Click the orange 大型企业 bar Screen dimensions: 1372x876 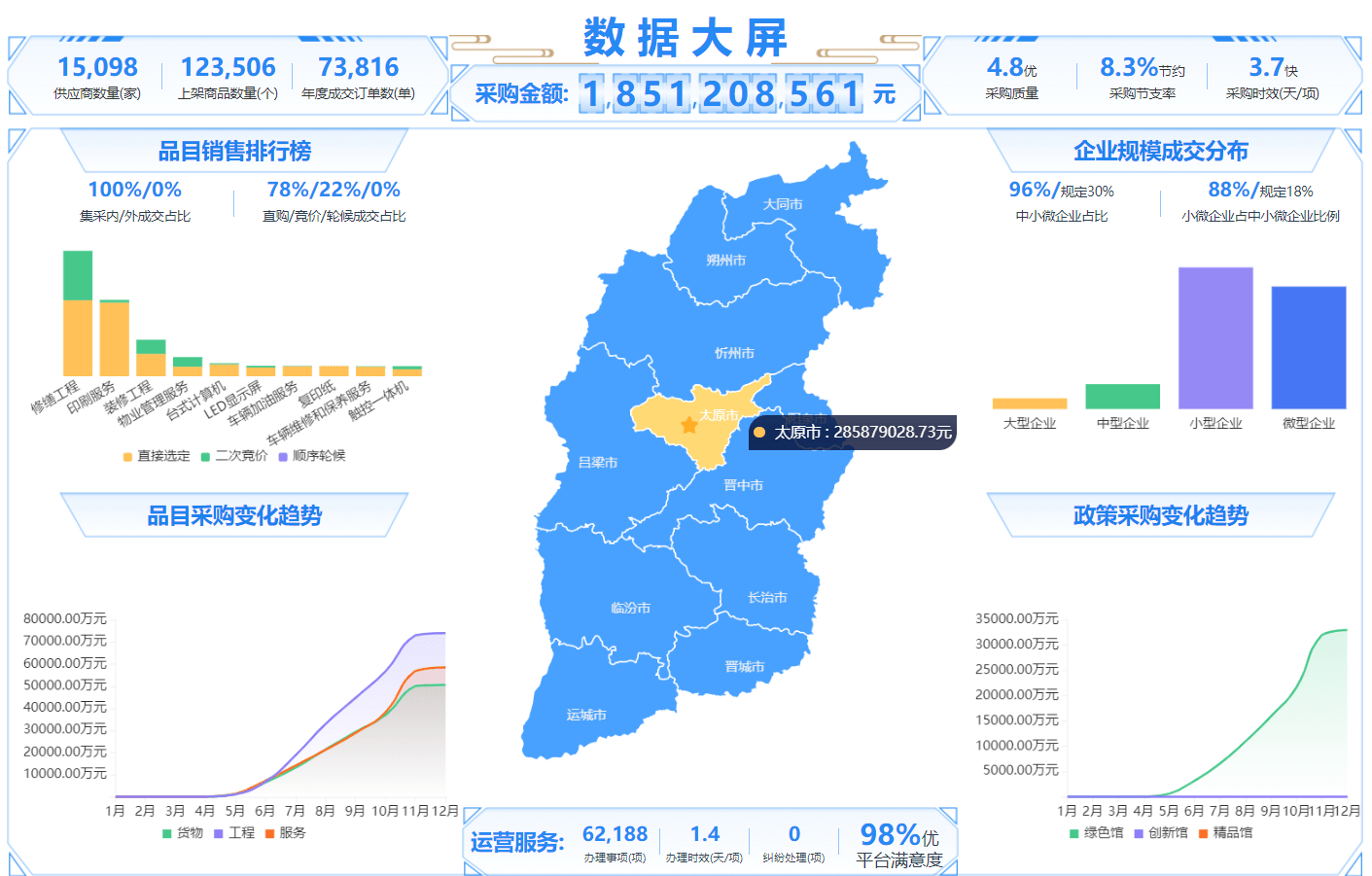coord(1030,403)
